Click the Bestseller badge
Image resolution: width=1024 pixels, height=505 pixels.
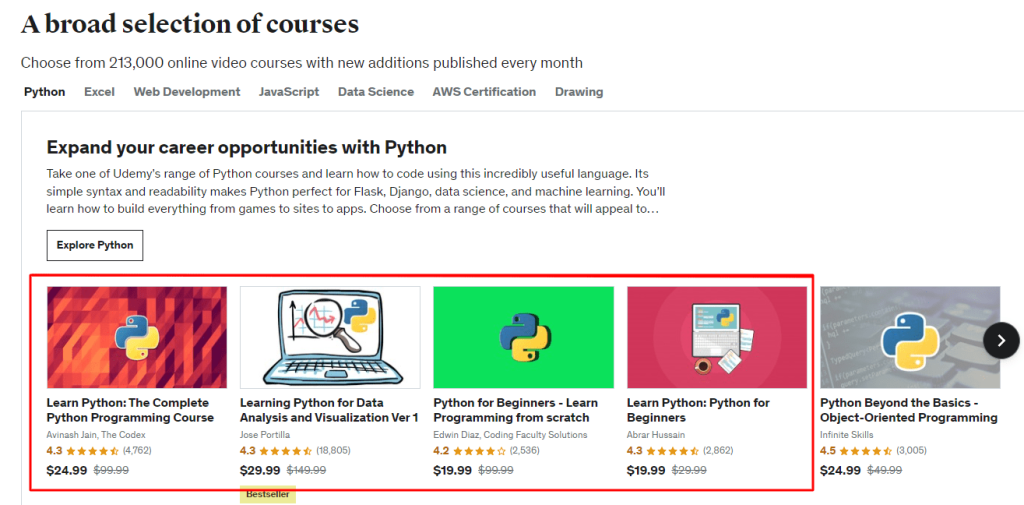coord(268,495)
